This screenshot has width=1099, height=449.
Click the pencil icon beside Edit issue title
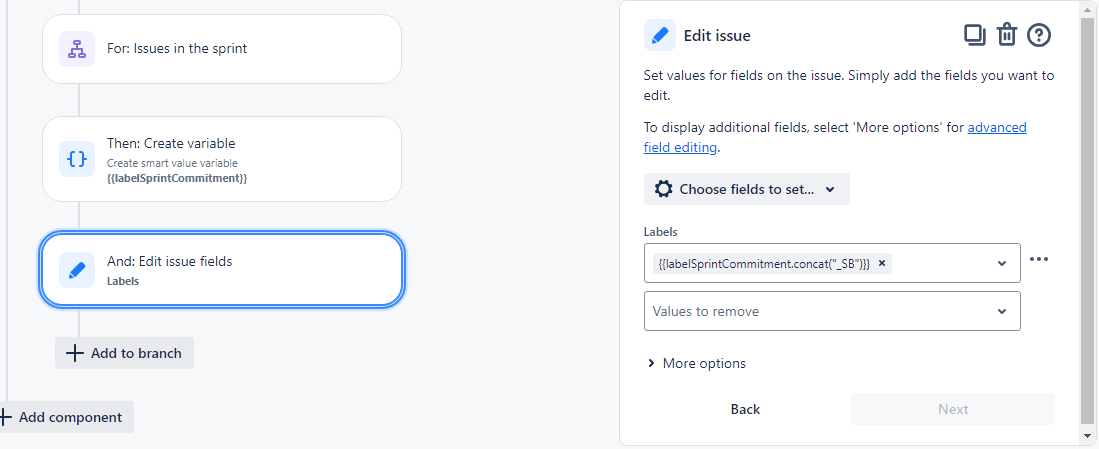pyautogui.click(x=660, y=35)
